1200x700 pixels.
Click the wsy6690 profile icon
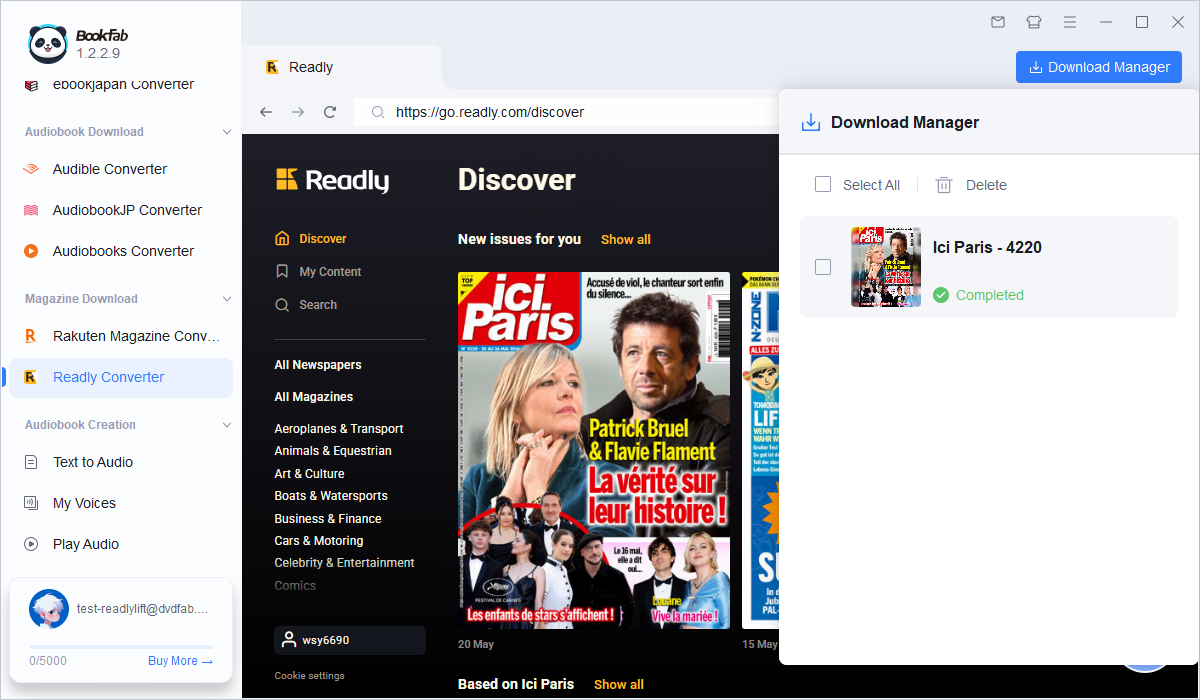pos(290,639)
